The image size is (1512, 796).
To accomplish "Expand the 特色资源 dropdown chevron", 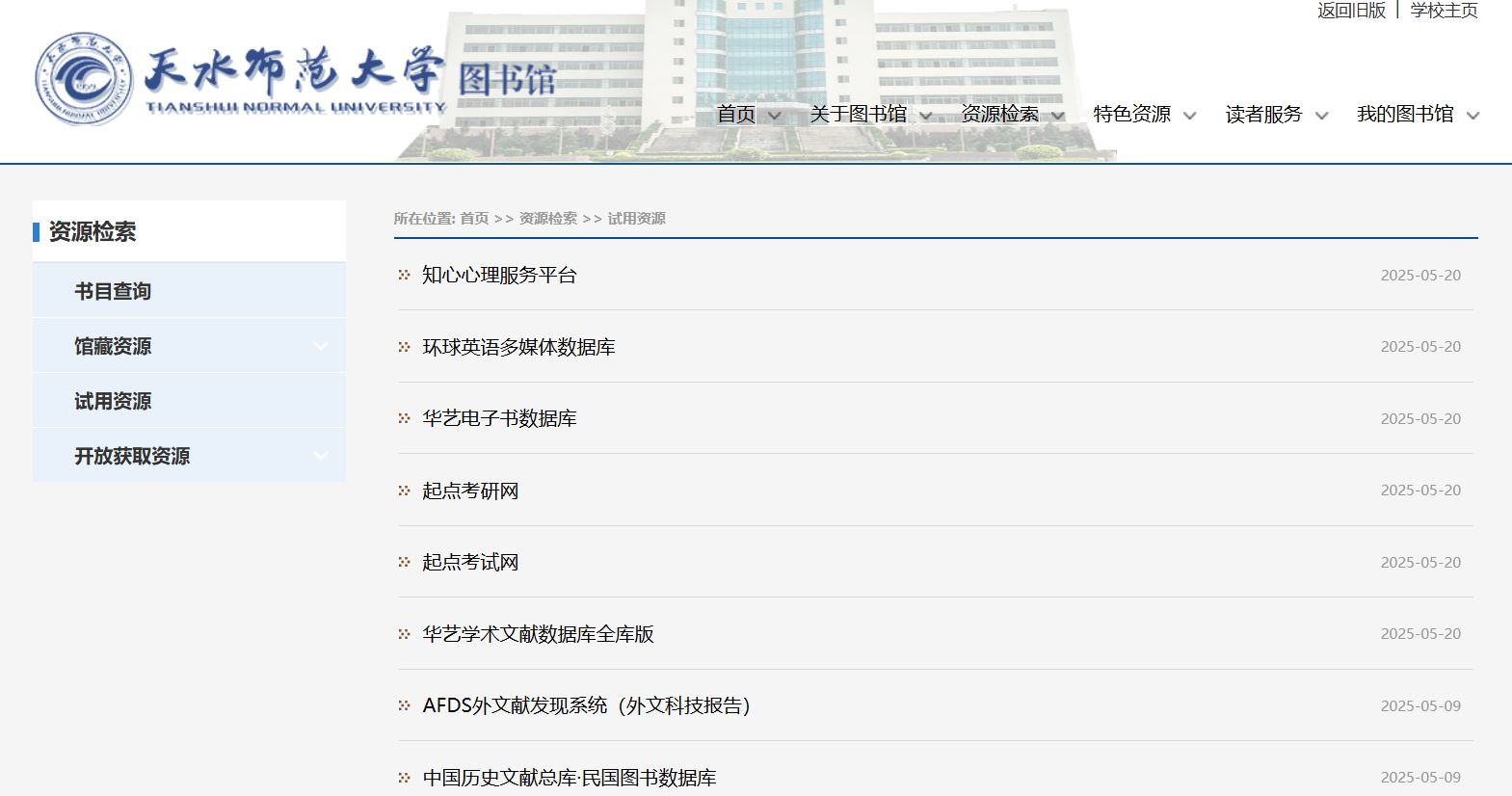I will tap(1190, 116).
